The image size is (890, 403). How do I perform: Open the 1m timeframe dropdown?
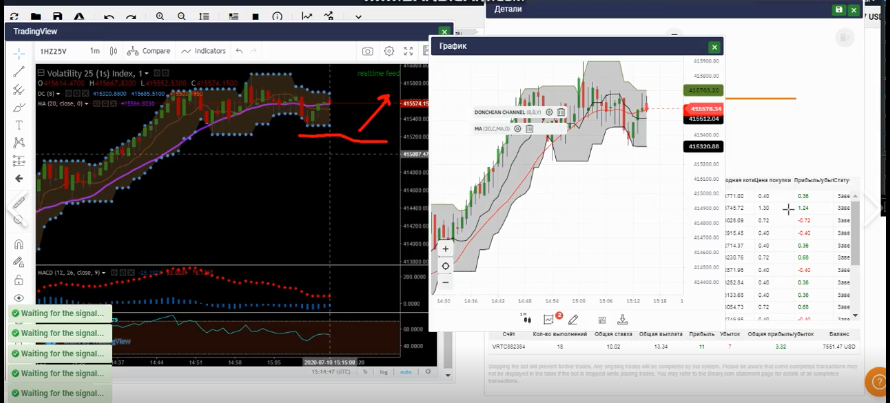95,51
